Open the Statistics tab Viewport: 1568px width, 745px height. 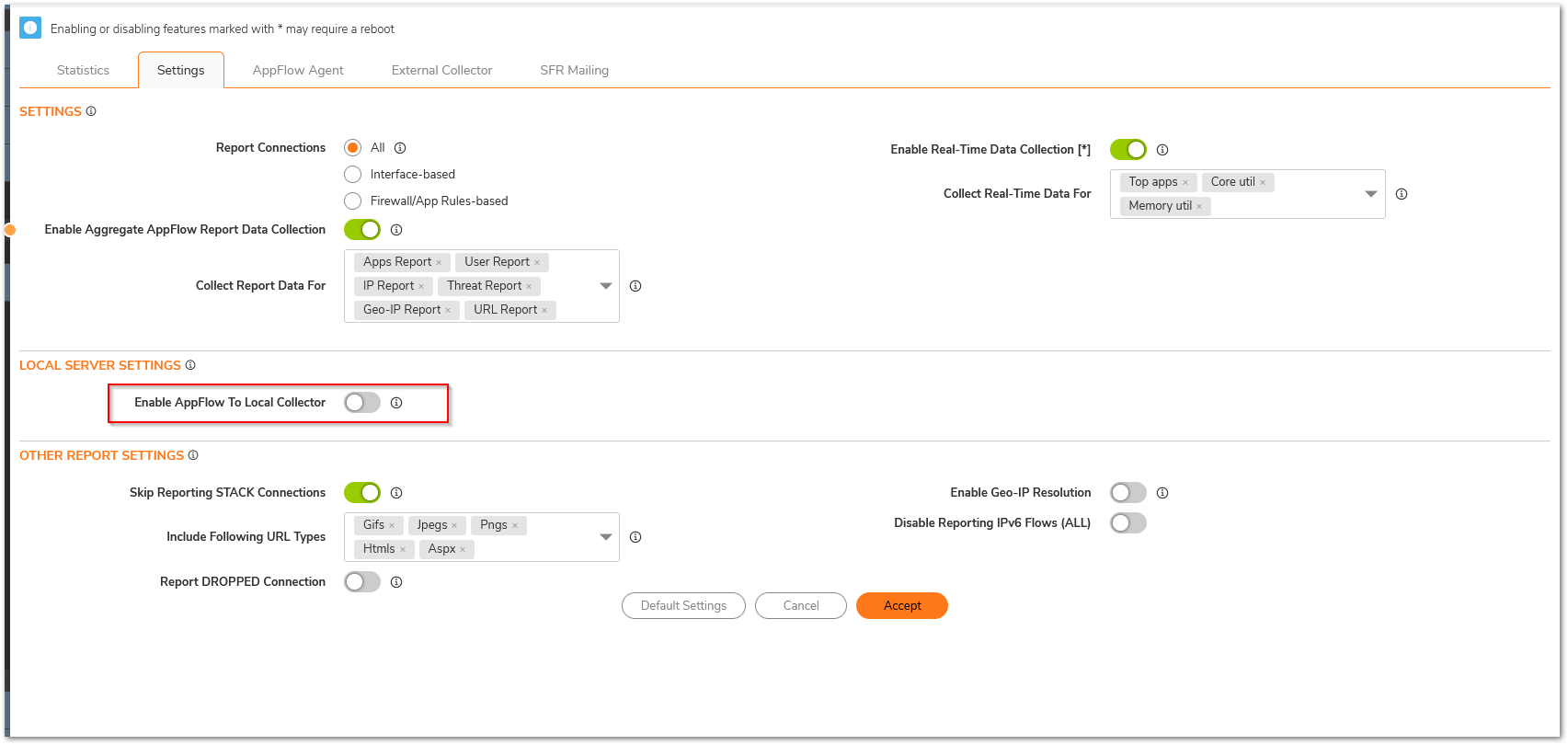click(x=83, y=70)
